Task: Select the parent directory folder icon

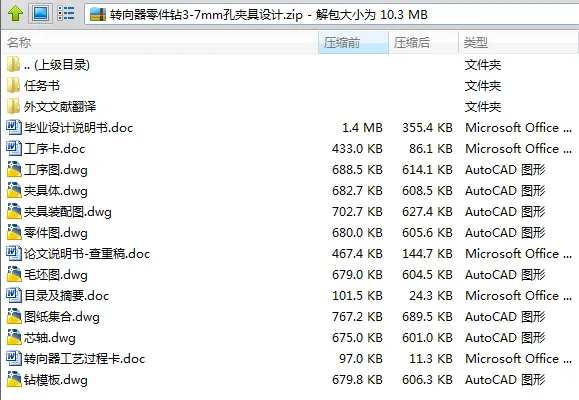Action: point(14,64)
